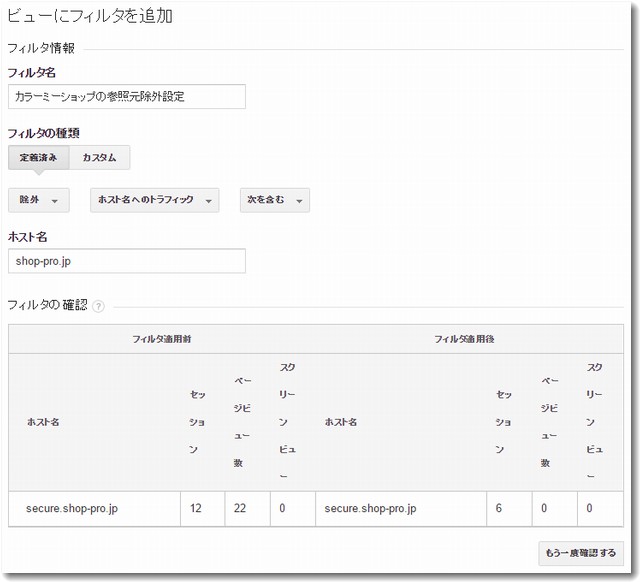
Task: Focus the フィルタ名 input field
Action: tap(127, 97)
